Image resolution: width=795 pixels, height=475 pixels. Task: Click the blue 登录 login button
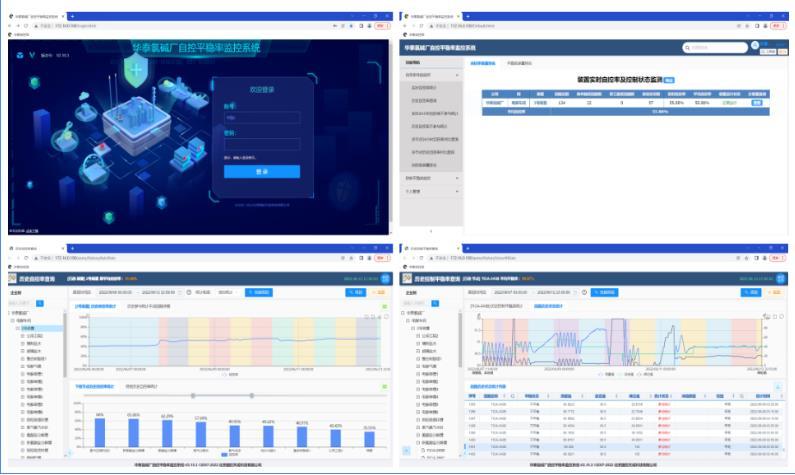click(x=261, y=171)
